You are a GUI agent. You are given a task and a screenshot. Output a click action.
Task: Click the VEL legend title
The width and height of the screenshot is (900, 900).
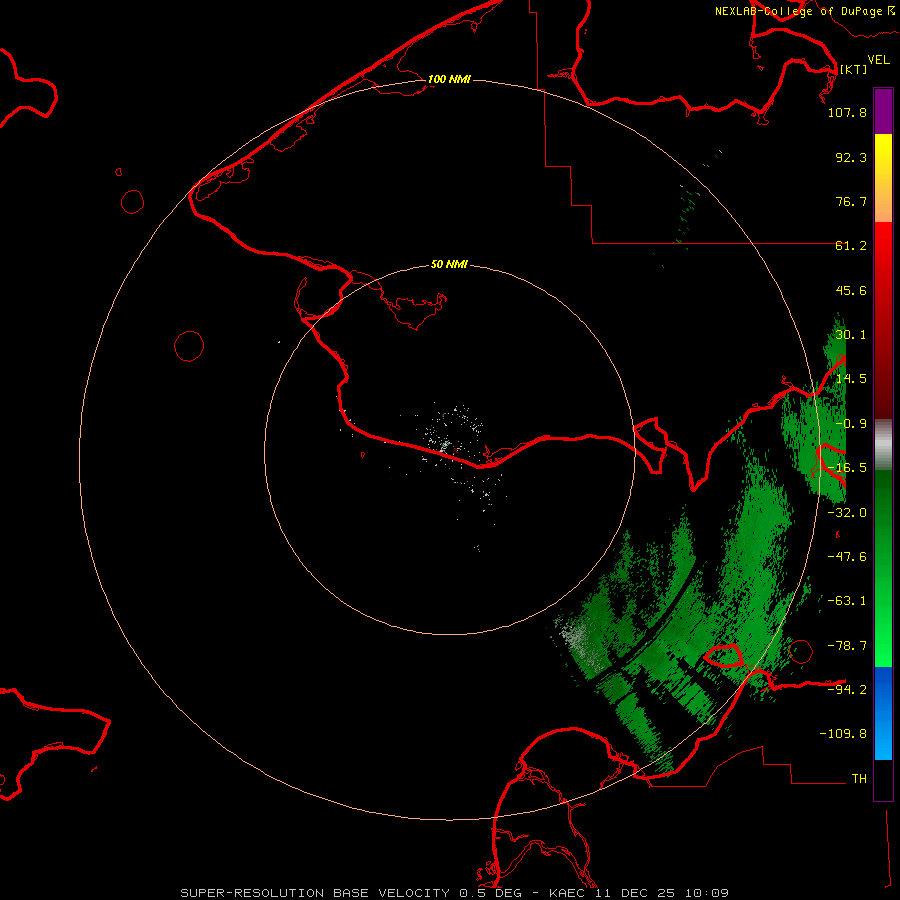pos(878,59)
